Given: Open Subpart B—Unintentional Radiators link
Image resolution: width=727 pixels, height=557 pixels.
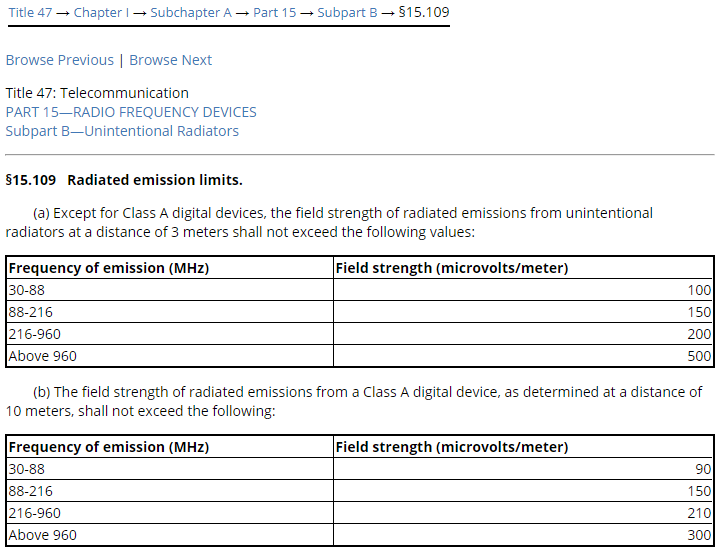Looking at the screenshot, I should coord(122,131).
